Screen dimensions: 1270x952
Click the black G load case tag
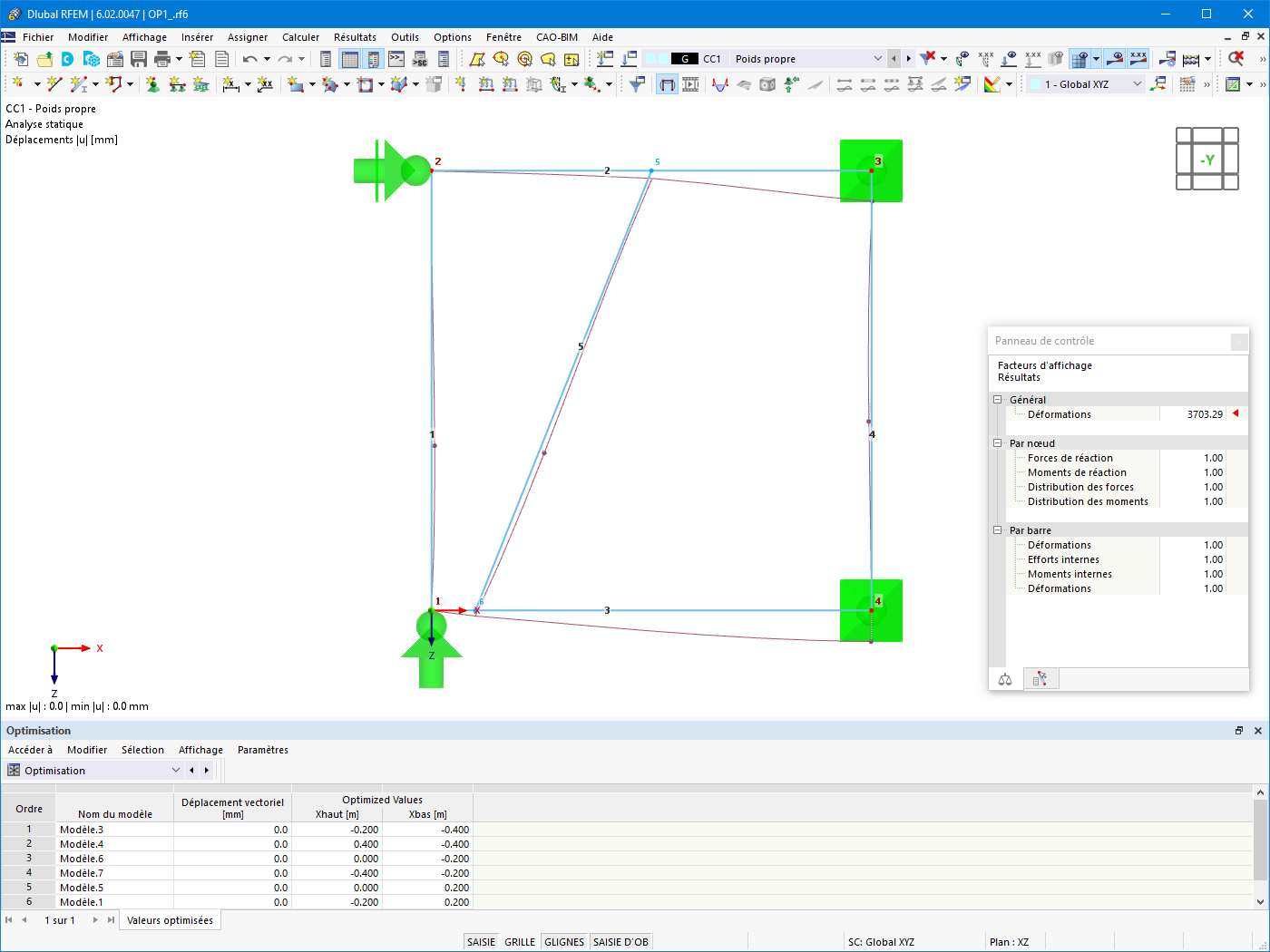[685, 59]
